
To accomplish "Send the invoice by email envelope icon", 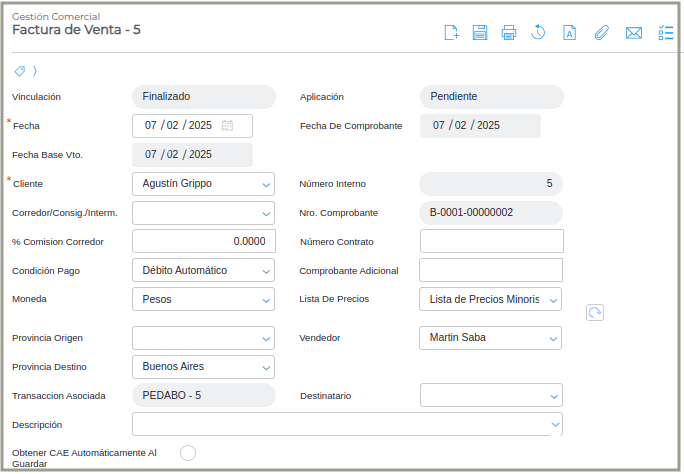I will pos(633,33).
